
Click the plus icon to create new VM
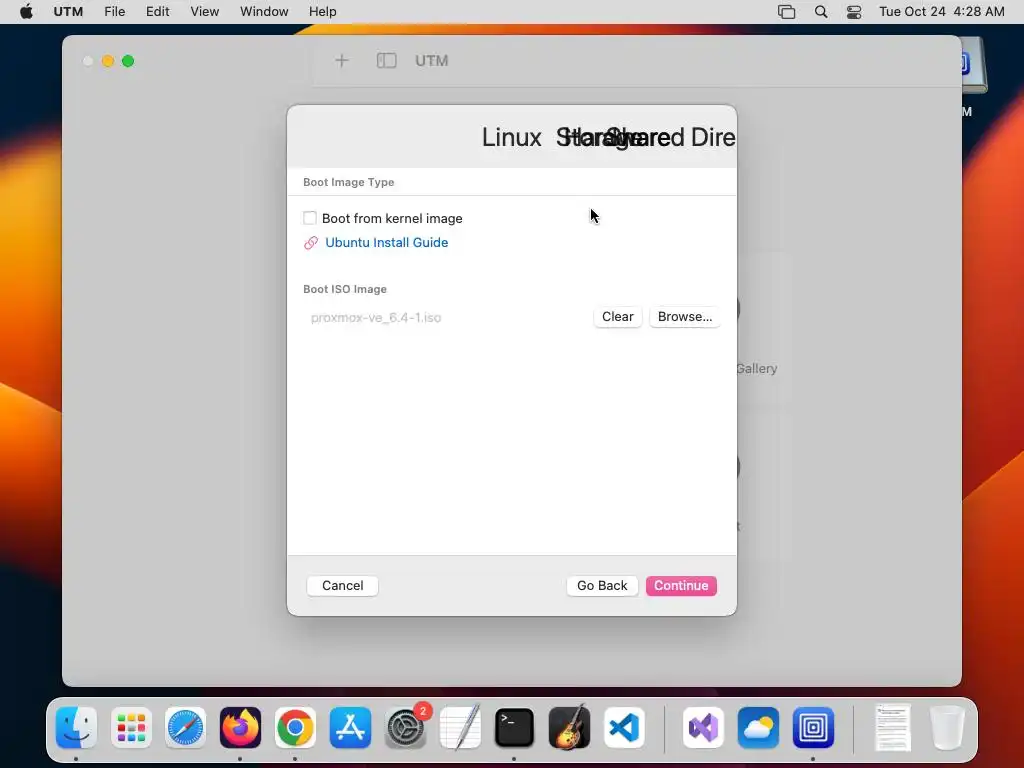click(x=342, y=61)
